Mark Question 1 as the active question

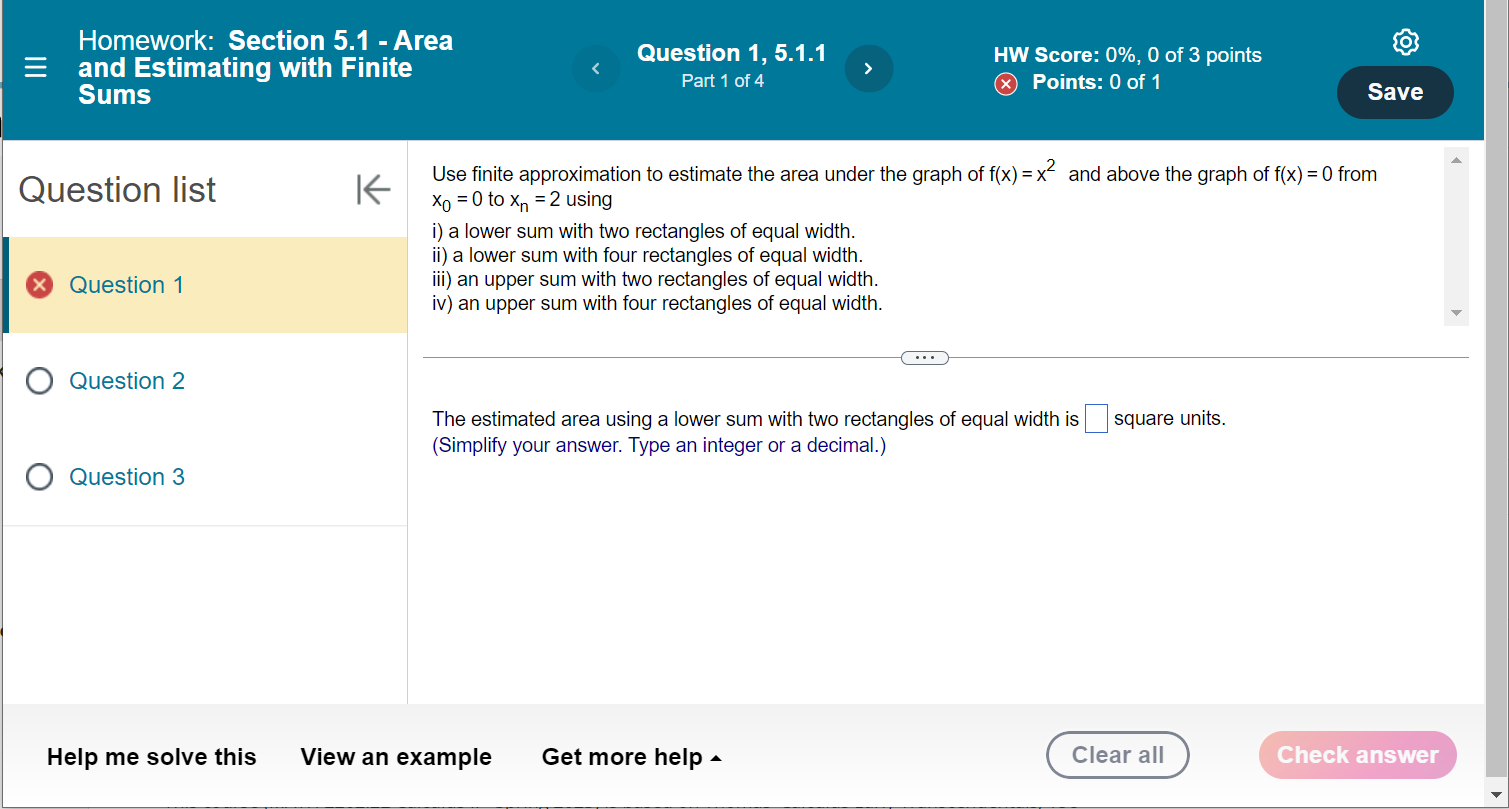[x=126, y=284]
